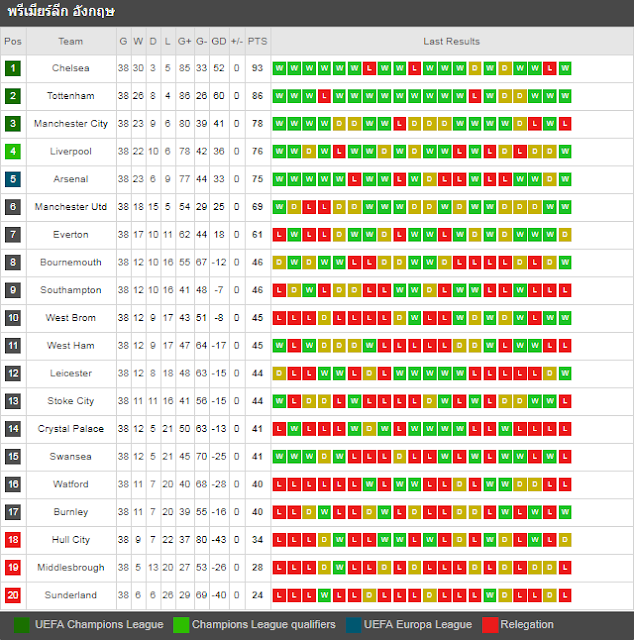The height and width of the screenshot is (640, 634).
Task: View the Middlesbrough team name
Action: coord(71,567)
